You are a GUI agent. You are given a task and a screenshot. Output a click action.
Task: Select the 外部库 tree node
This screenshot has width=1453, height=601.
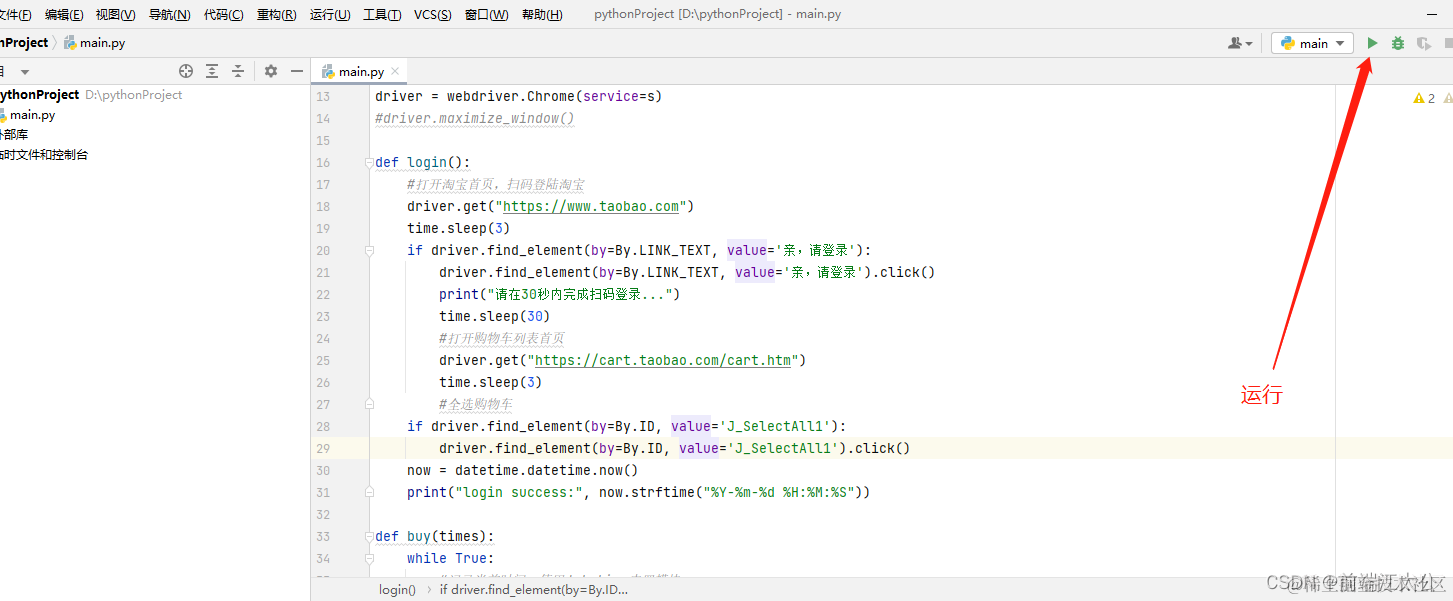(14, 135)
